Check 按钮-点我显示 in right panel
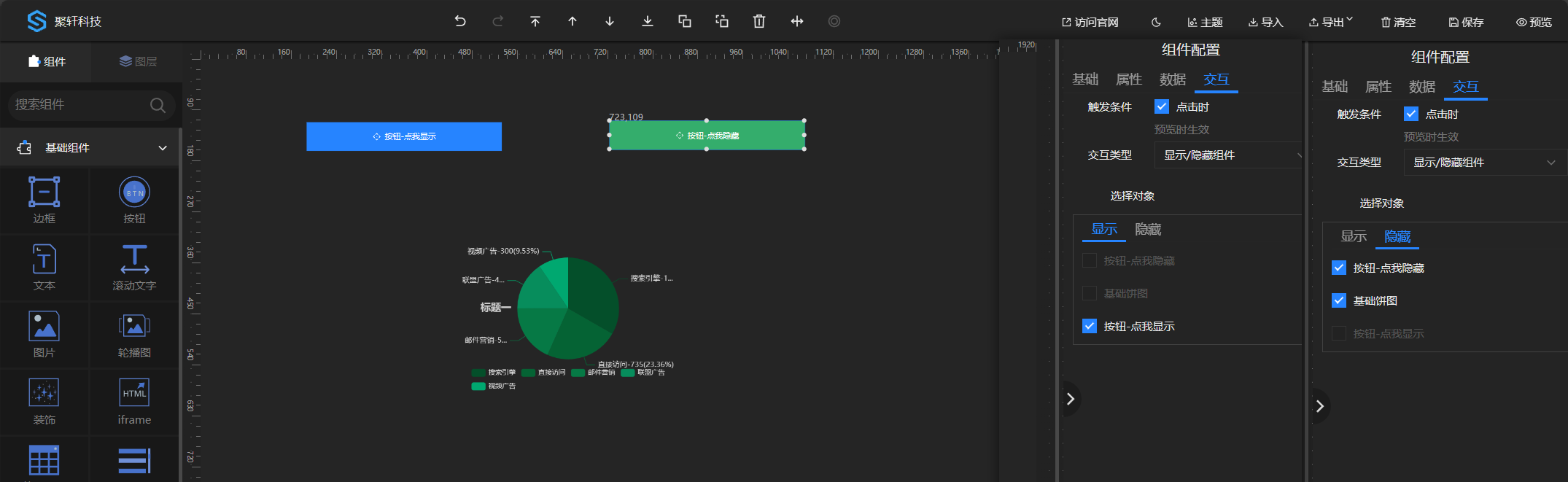Viewport: 1568px width, 482px height. (1339, 333)
